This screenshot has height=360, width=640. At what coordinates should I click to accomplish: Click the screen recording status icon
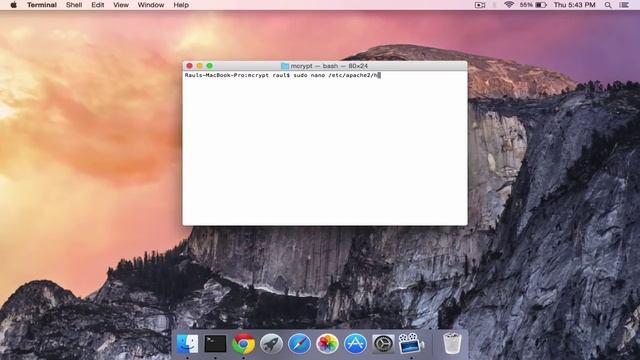click(480, 5)
